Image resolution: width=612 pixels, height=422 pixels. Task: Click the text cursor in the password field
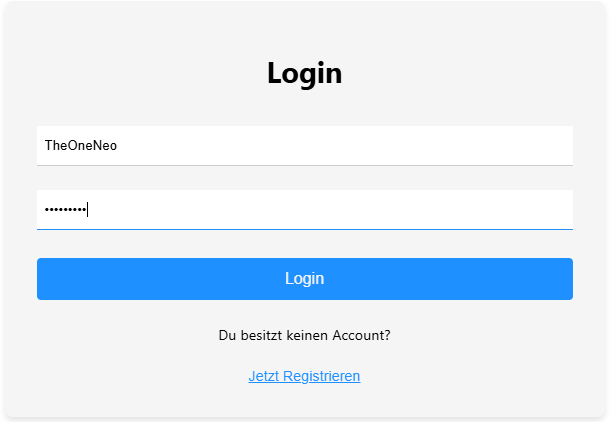tap(88, 210)
